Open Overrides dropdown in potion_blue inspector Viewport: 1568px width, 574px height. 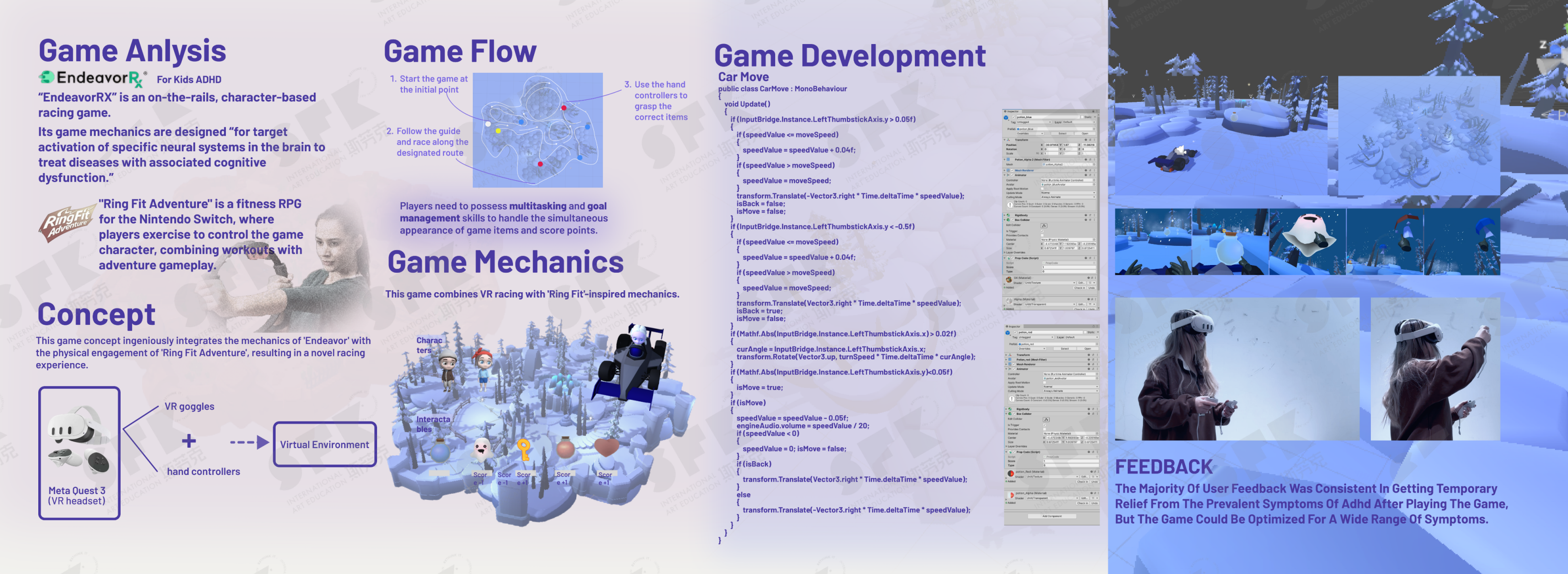(1031, 134)
